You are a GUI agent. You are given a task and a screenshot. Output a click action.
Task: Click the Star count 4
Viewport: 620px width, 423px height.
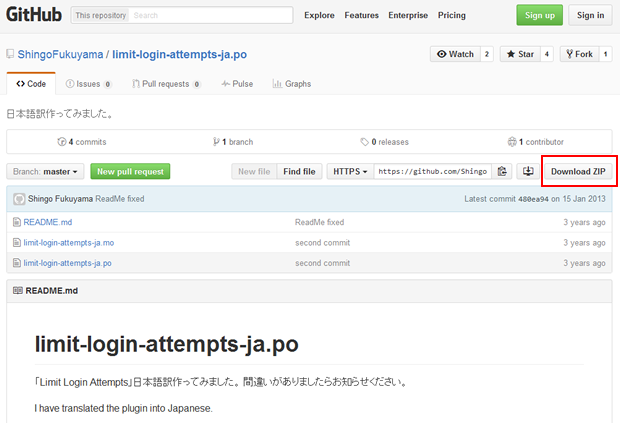[x=547, y=54]
